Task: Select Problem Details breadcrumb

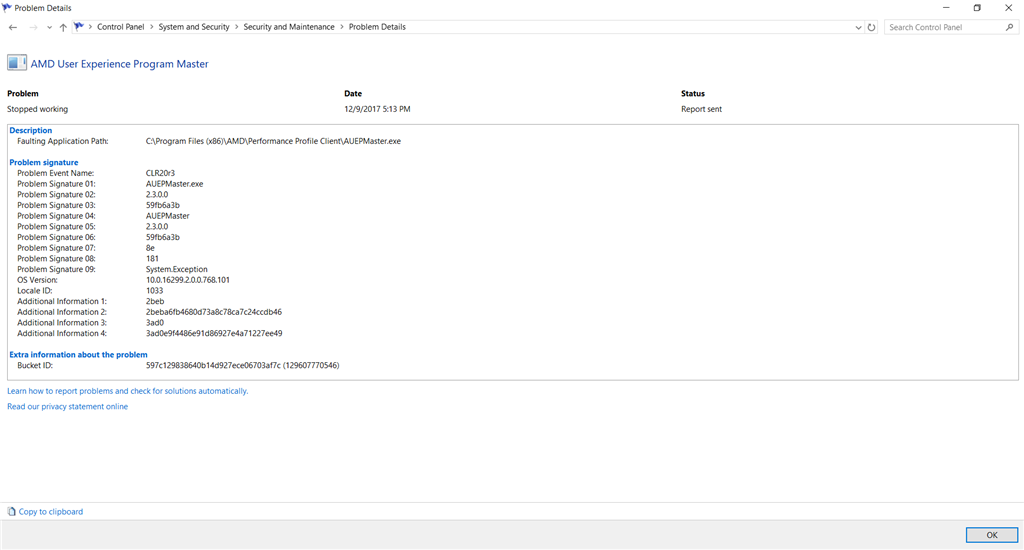Action: pyautogui.click(x=377, y=27)
